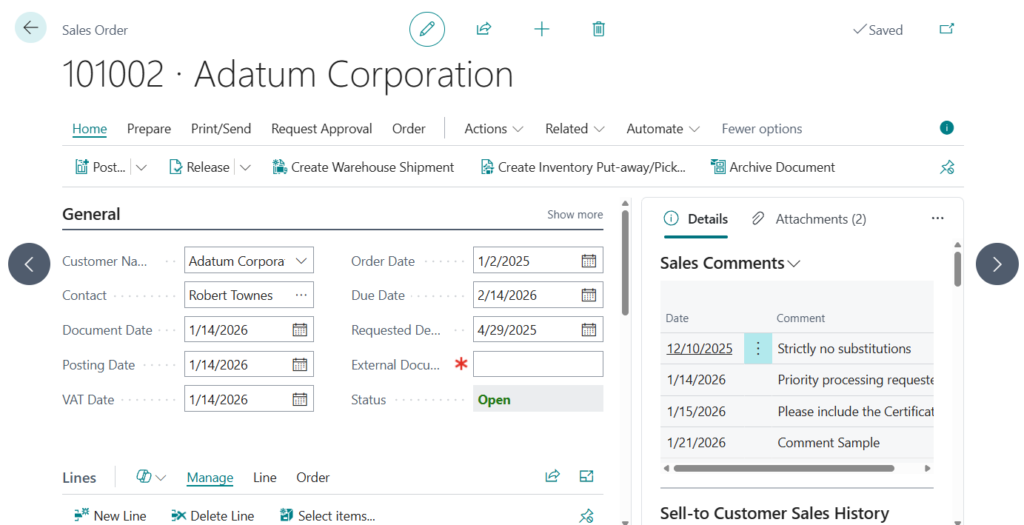The width and height of the screenshot is (1024, 525).
Task: Click the Show more link
Action: (574, 214)
